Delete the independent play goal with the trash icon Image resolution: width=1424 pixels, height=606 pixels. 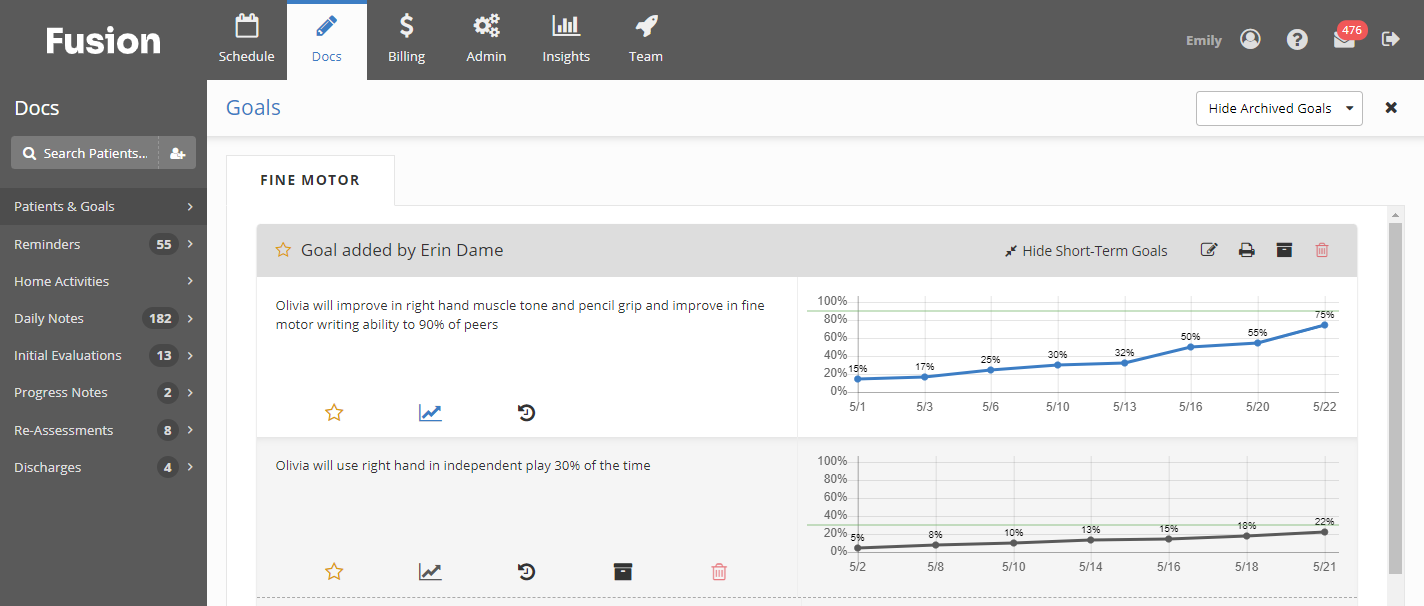(x=718, y=571)
